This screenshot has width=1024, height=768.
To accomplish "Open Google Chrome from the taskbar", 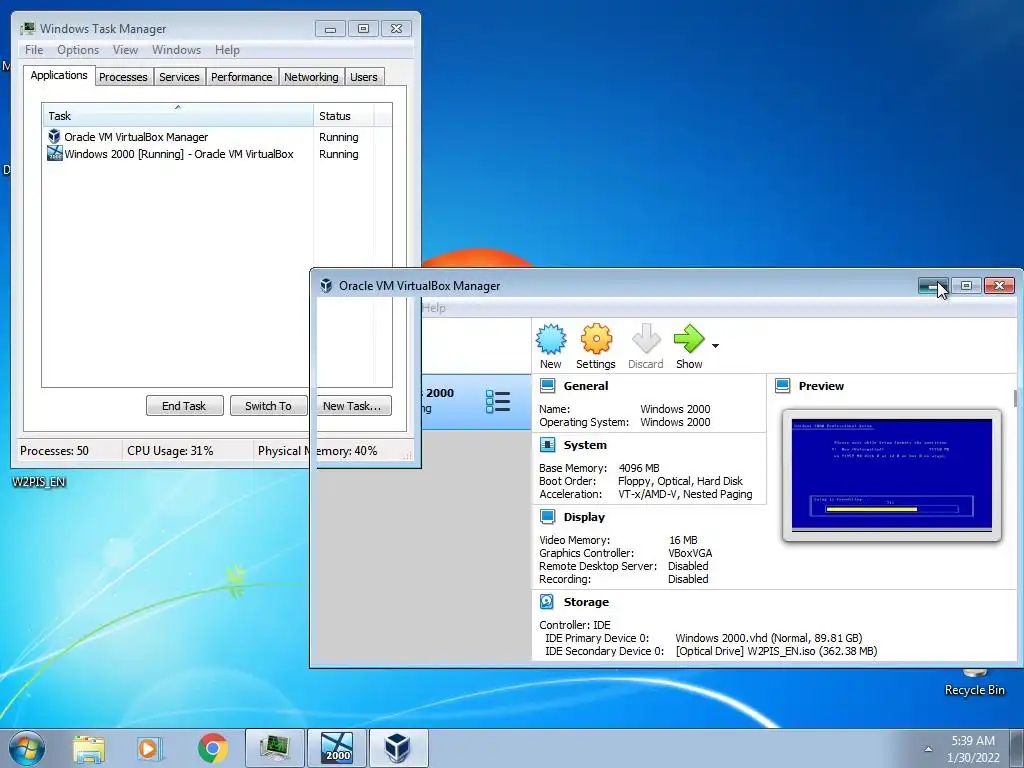I will click(212, 748).
